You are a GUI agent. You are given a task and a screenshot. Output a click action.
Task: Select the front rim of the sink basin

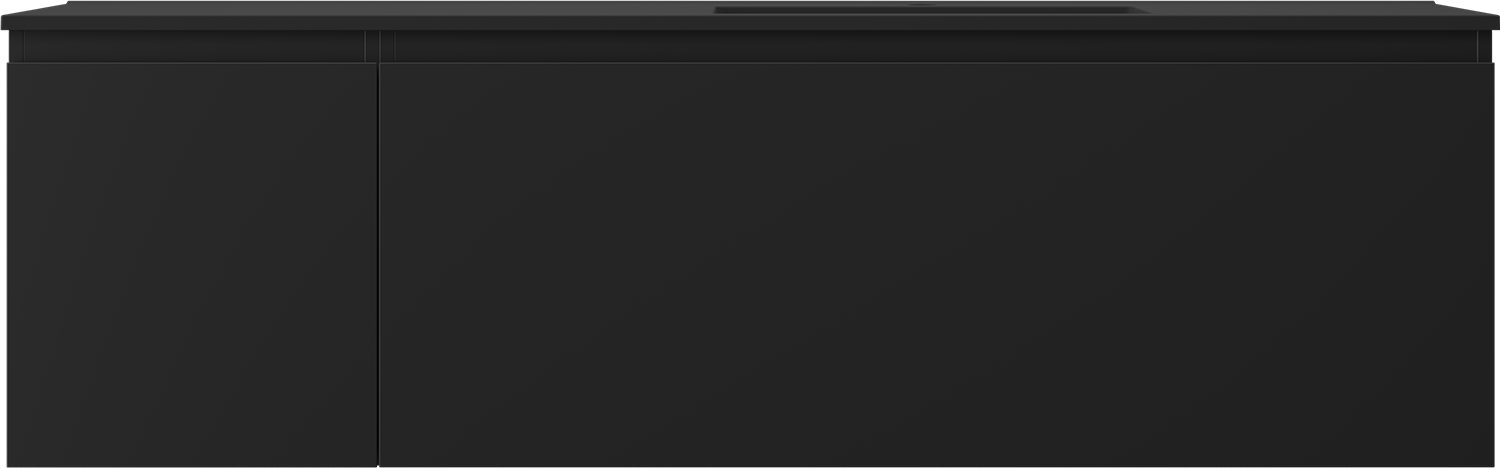coord(930,14)
